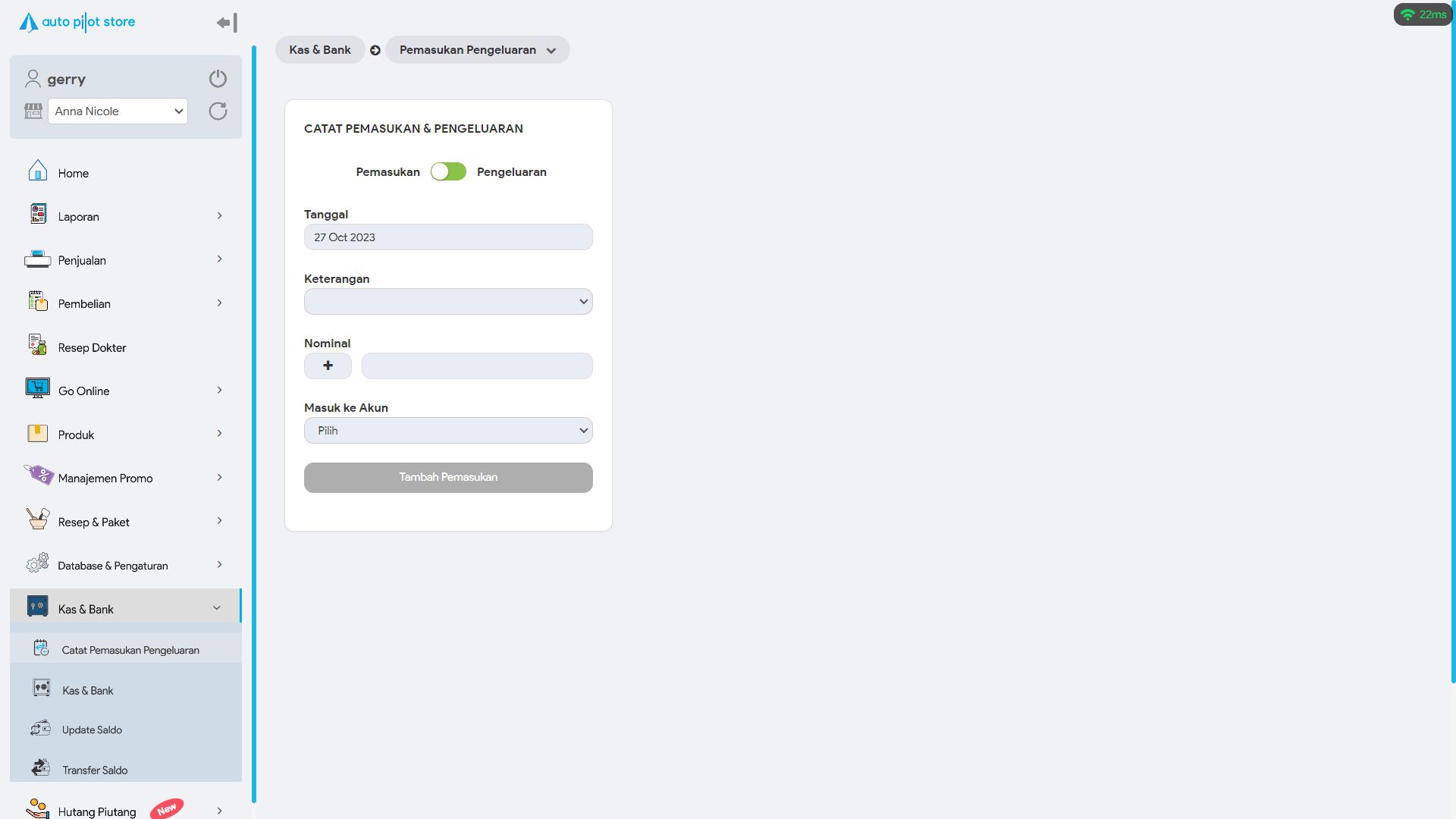Image resolution: width=1456 pixels, height=819 pixels.
Task: Click the refresh store icon
Action: [218, 111]
